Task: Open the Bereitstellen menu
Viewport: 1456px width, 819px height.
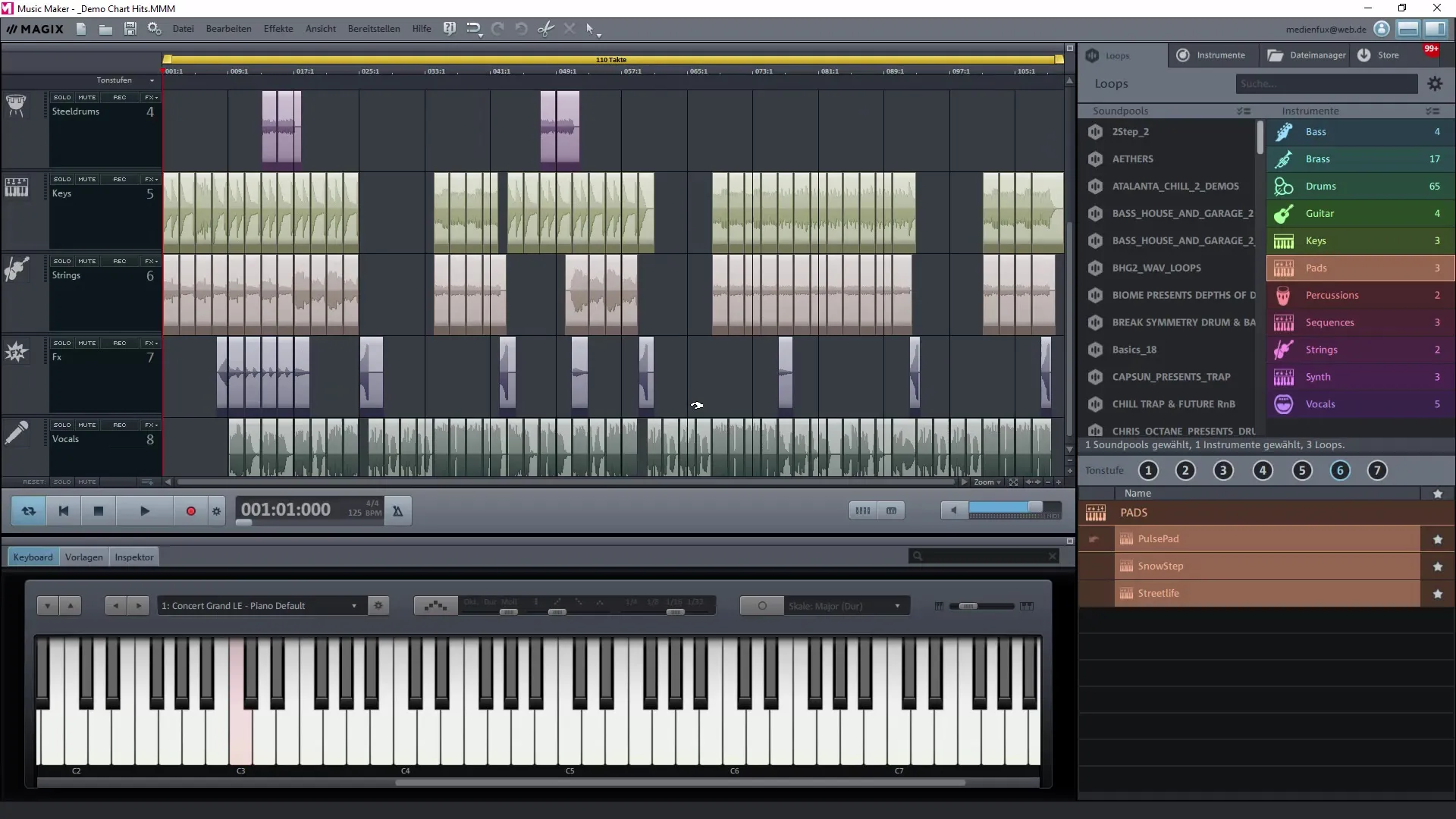Action: pos(374,29)
